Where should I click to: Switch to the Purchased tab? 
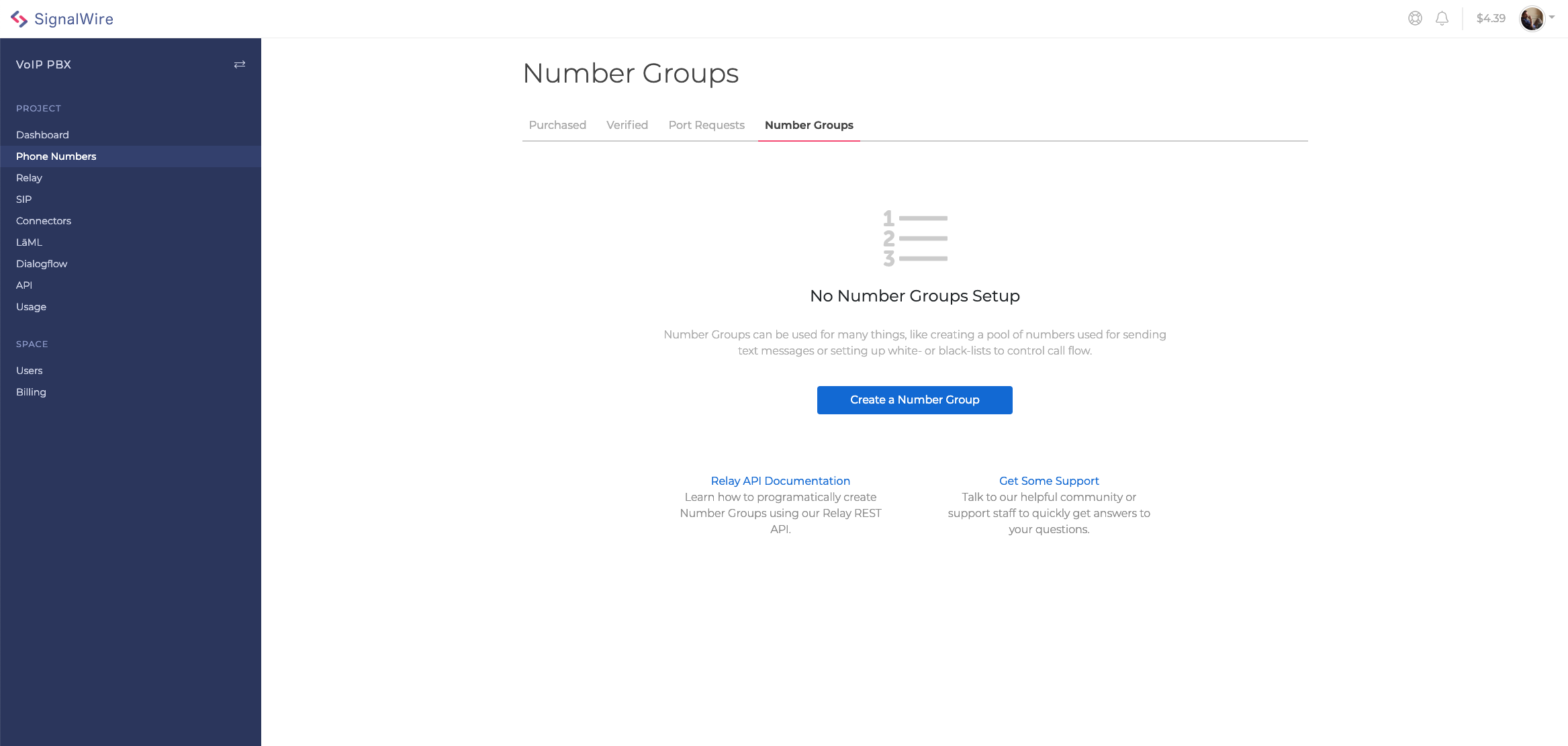(x=557, y=125)
